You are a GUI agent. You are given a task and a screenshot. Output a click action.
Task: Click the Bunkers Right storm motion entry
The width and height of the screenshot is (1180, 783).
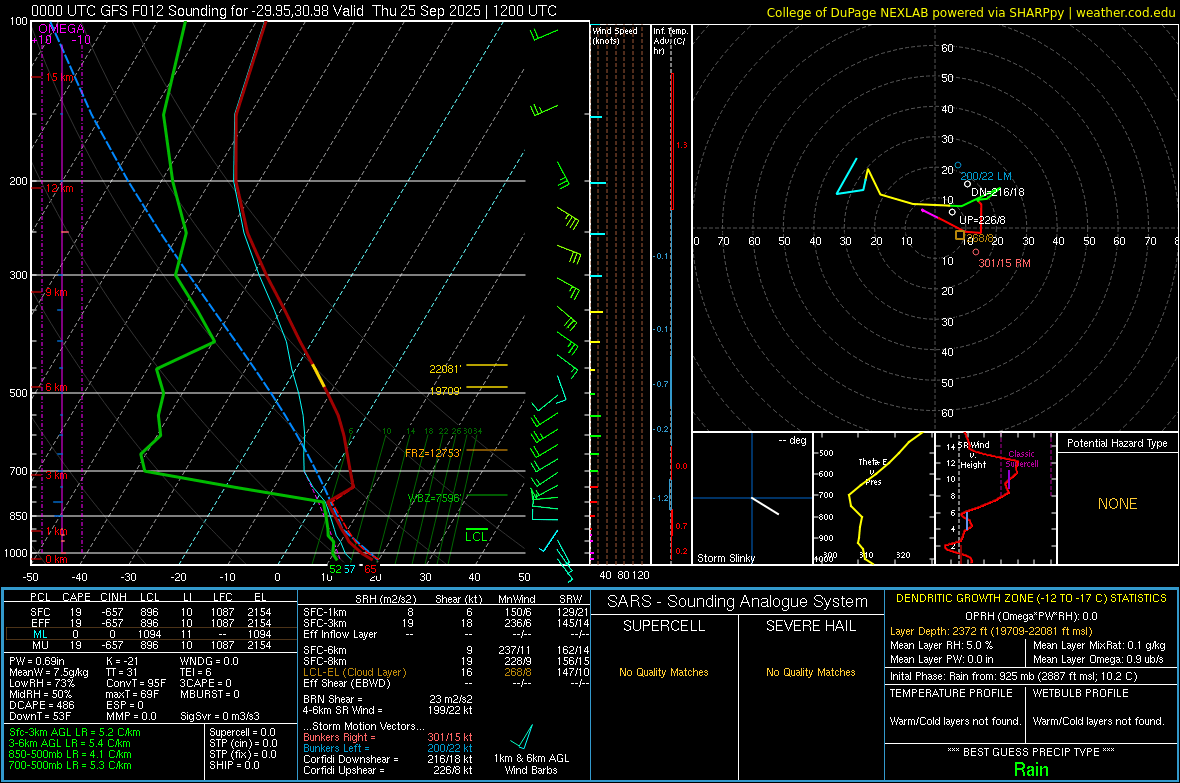(388, 737)
